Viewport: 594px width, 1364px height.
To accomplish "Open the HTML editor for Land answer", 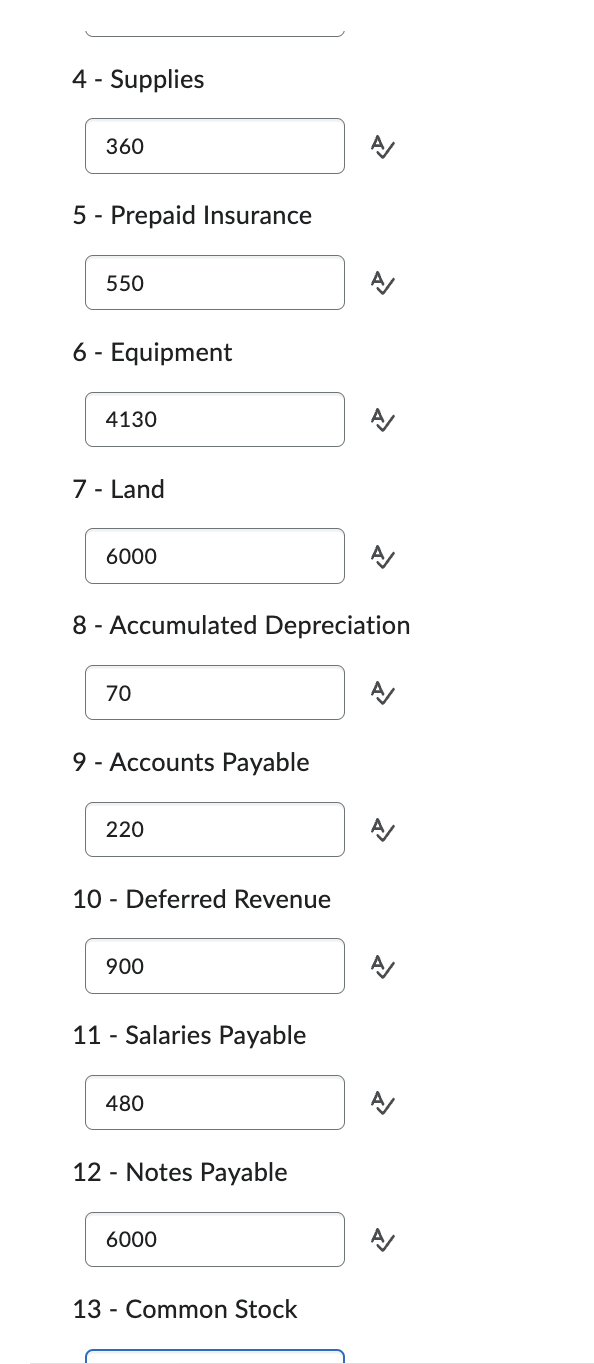I will pyautogui.click(x=381, y=556).
